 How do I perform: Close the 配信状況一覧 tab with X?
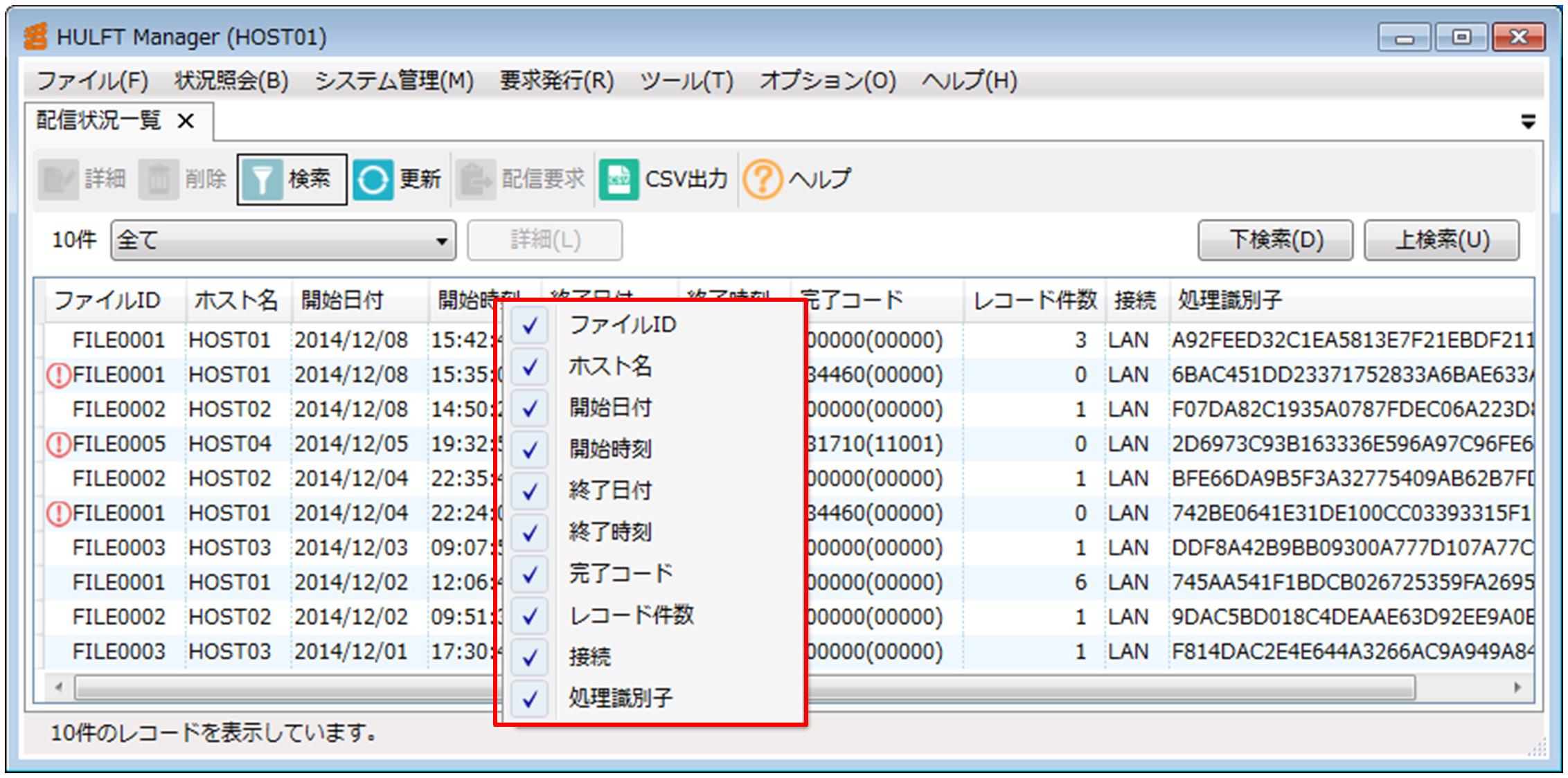tap(186, 121)
